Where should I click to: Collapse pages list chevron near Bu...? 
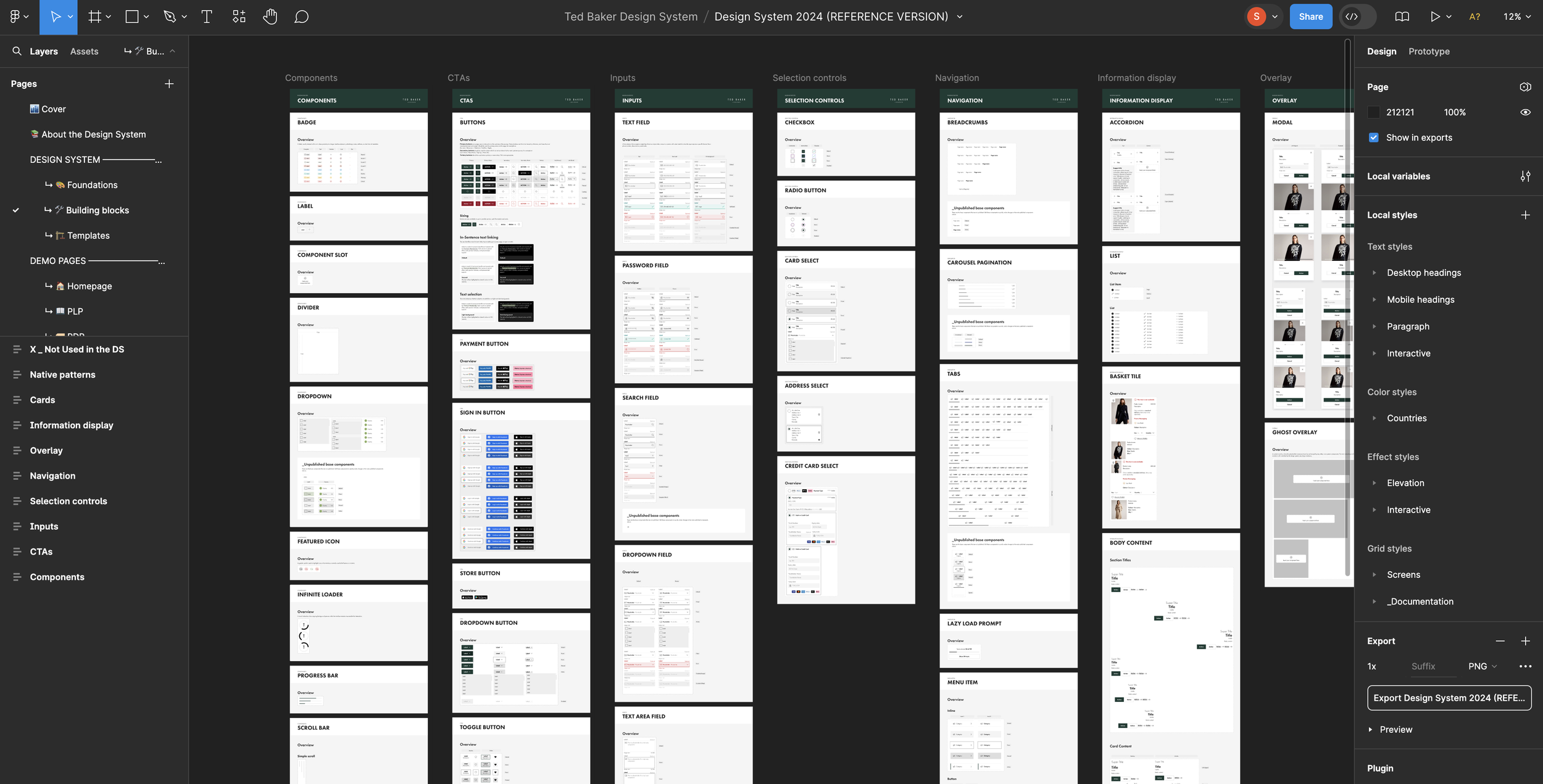coord(172,51)
